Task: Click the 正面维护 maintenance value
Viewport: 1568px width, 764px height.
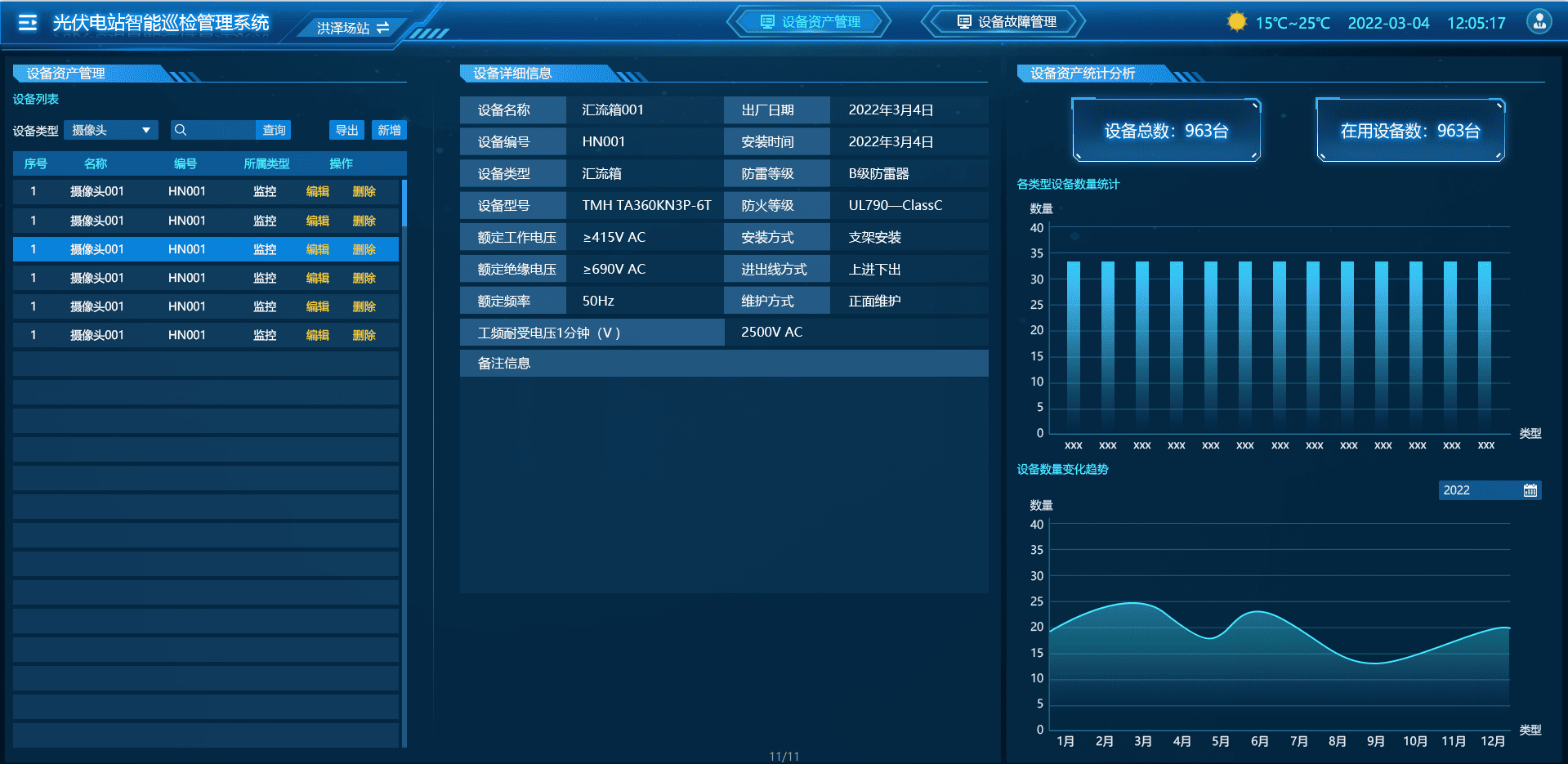Action: coord(874,301)
